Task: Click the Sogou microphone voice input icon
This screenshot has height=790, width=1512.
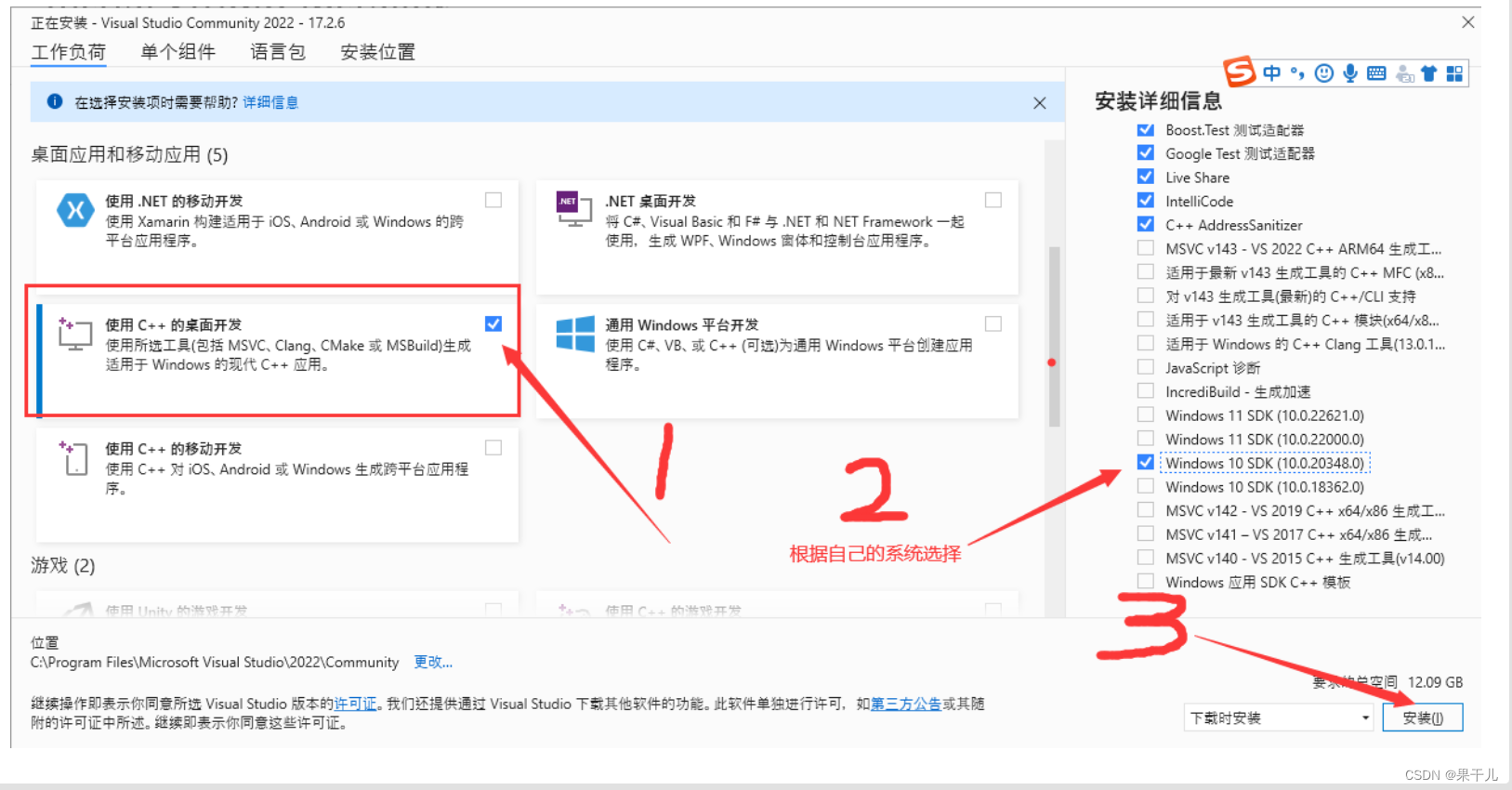Action: (1350, 73)
